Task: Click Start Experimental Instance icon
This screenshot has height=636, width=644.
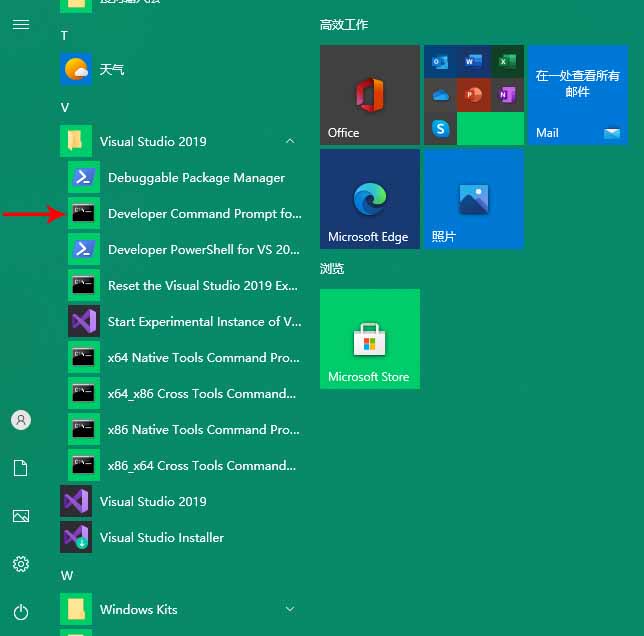Action: tap(84, 321)
